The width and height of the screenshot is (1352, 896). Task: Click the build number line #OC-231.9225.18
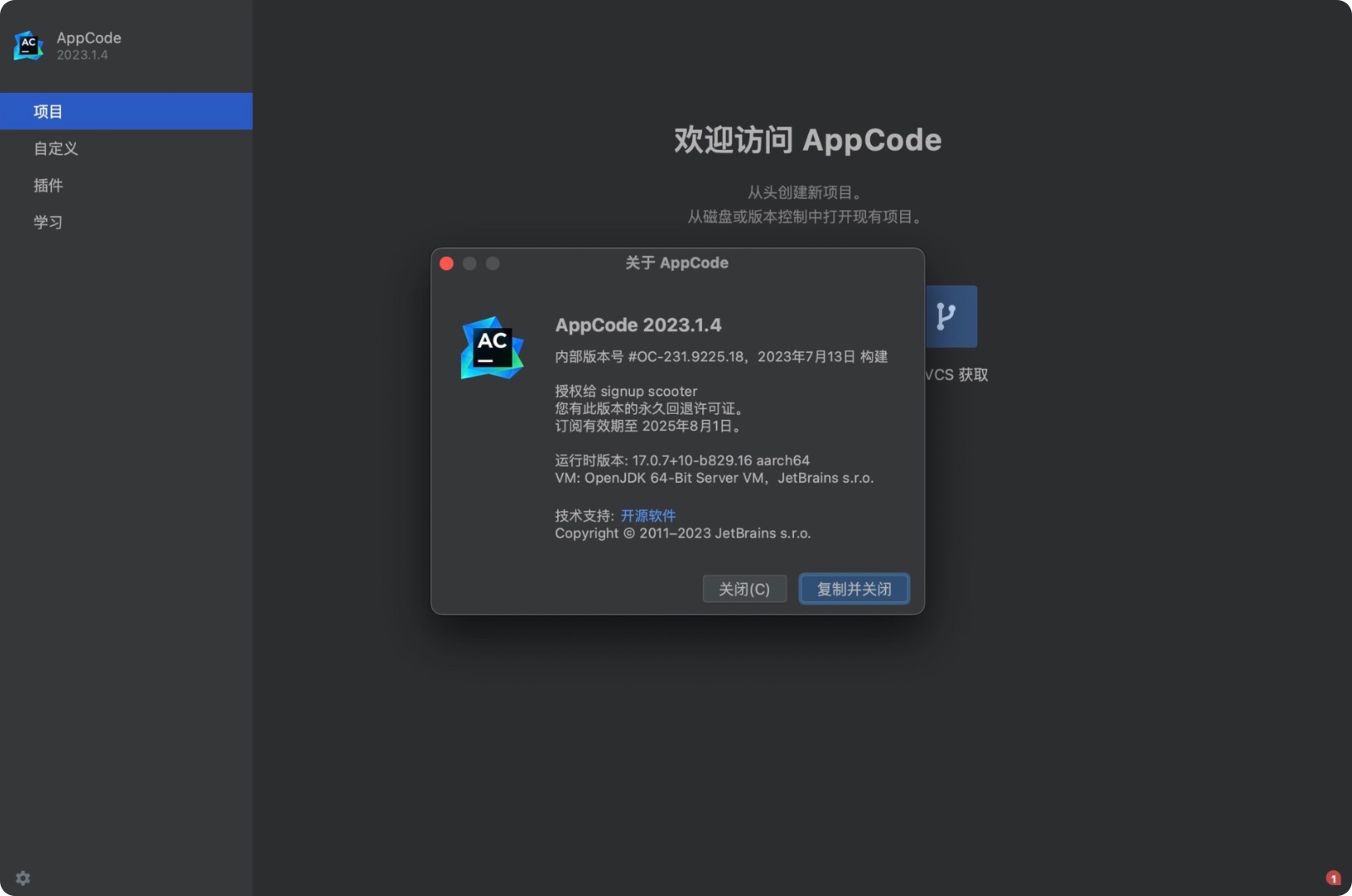point(721,356)
